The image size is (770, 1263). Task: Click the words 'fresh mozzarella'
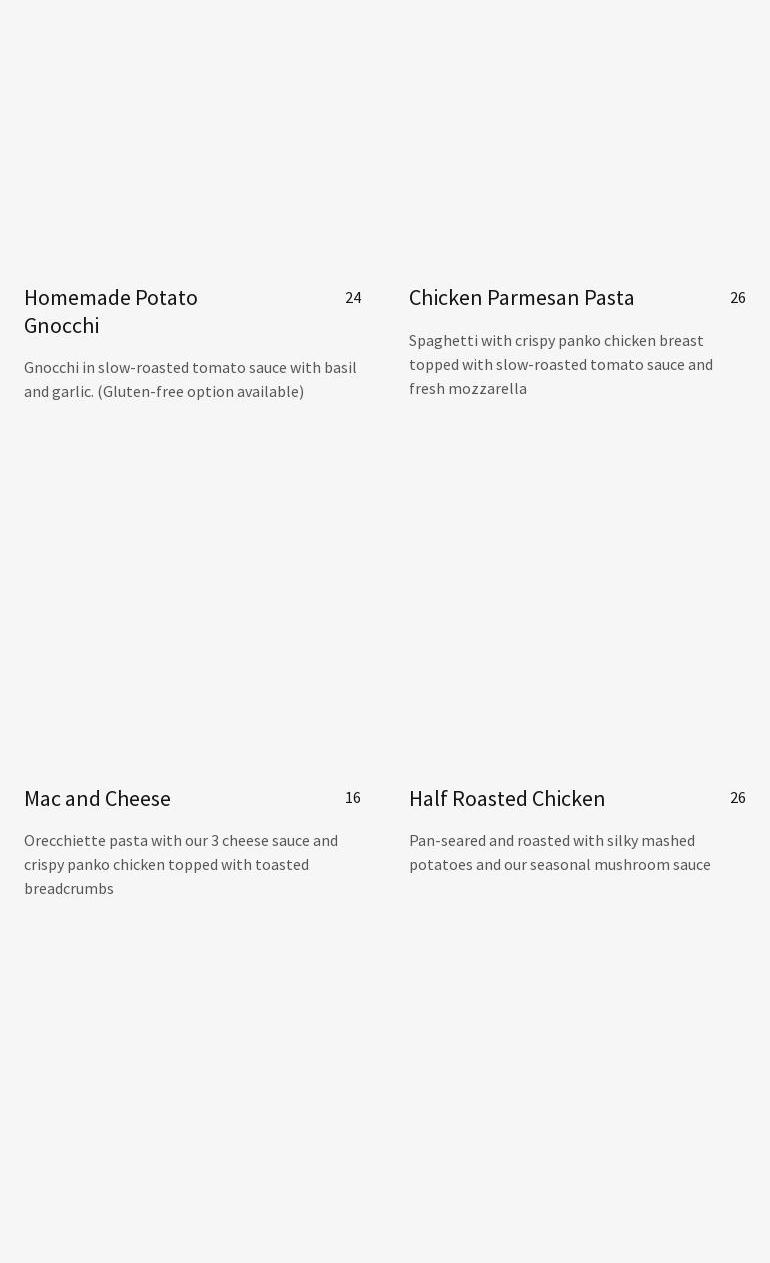(468, 389)
